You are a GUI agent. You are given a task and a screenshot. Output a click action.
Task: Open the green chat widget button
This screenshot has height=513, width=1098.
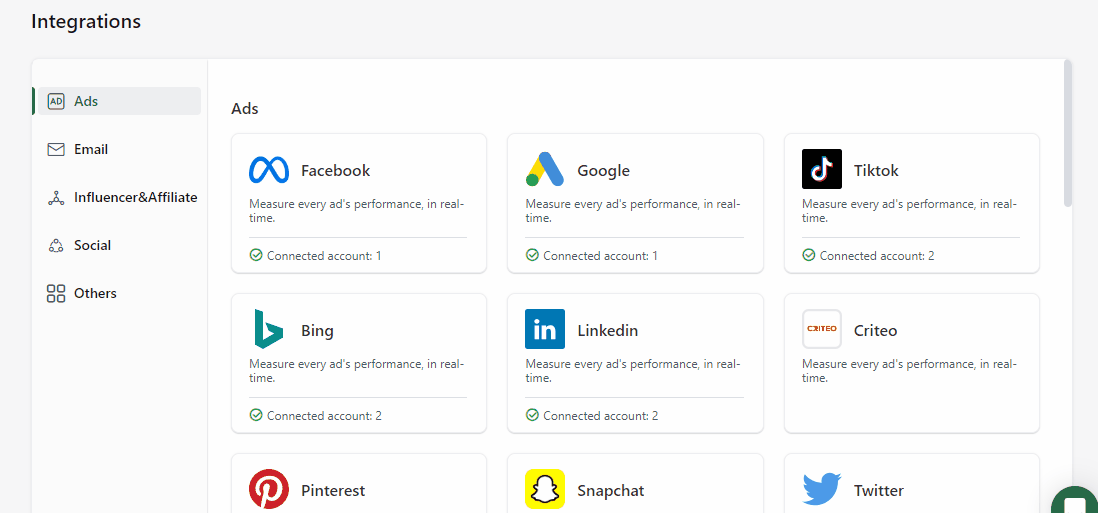click(x=1076, y=502)
